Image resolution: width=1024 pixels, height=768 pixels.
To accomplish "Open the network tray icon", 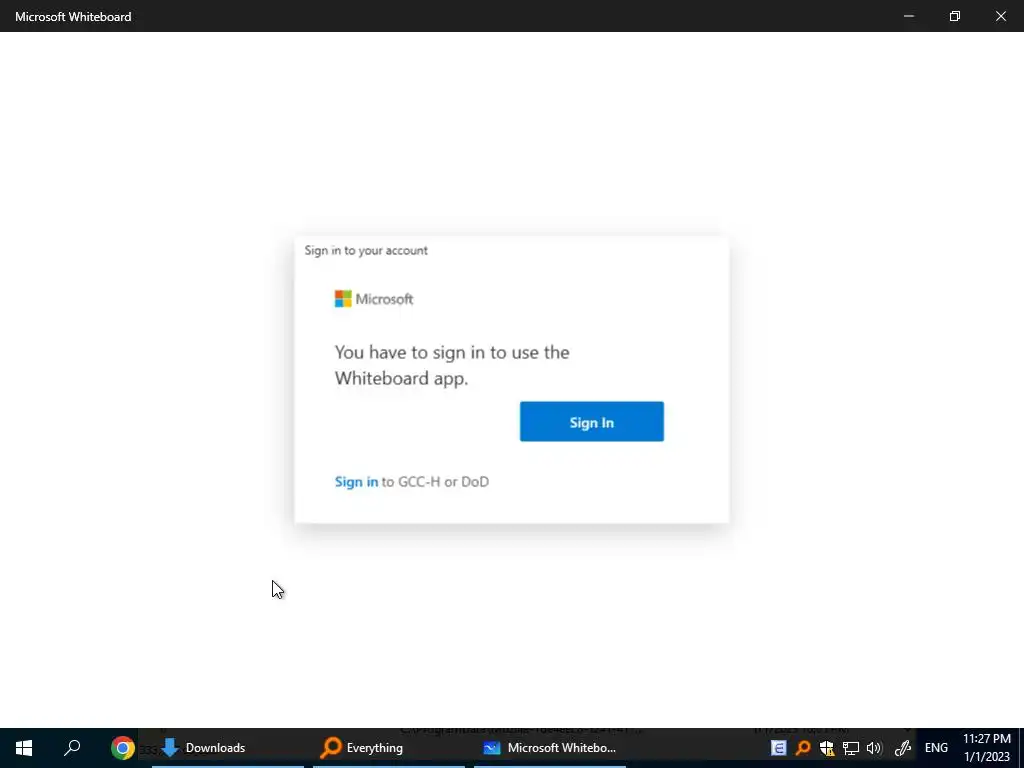I will tap(850, 748).
